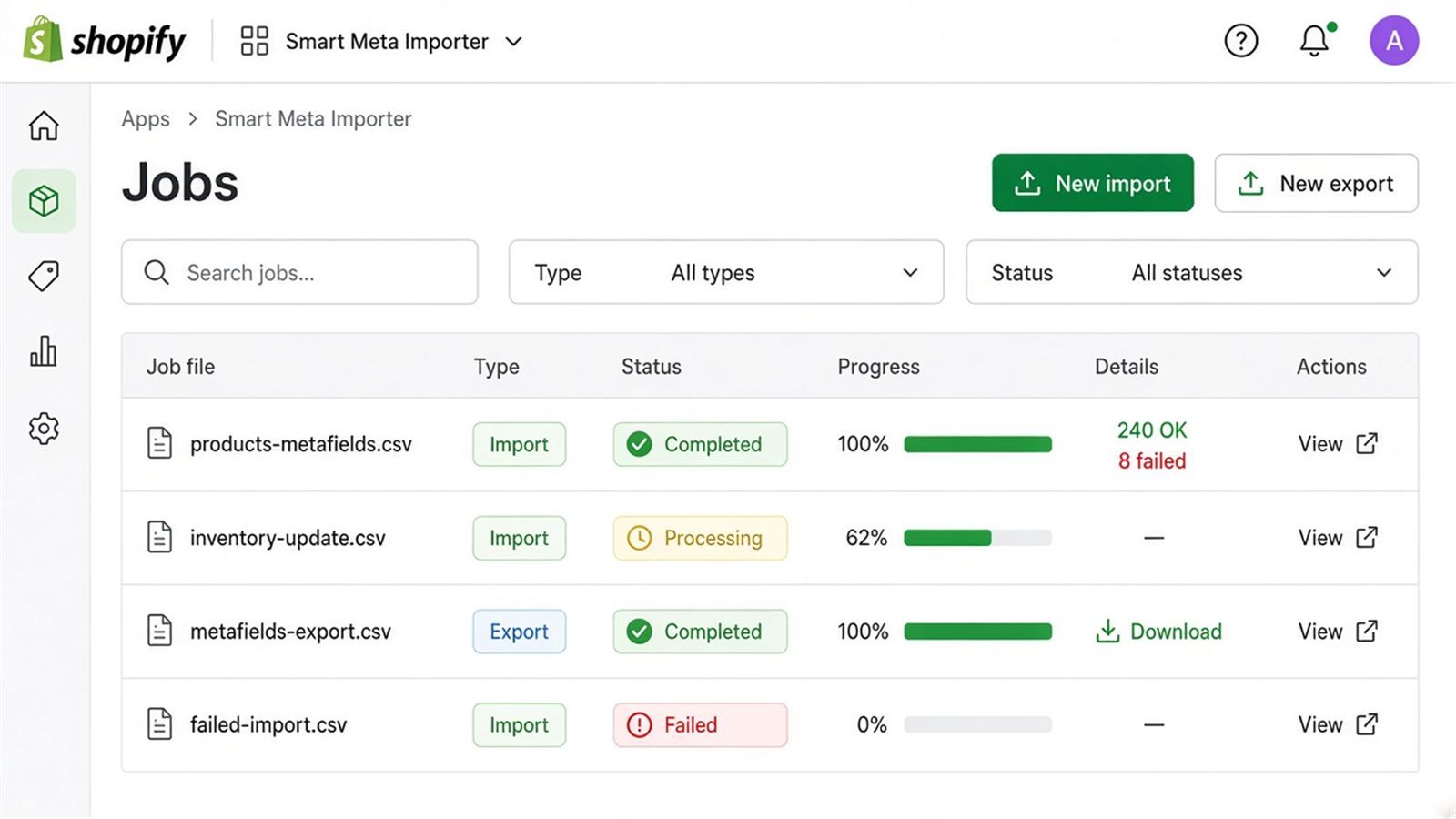This screenshot has width=1456, height=819.
Task: View the failed-import.csv job
Action: [x=1338, y=724]
